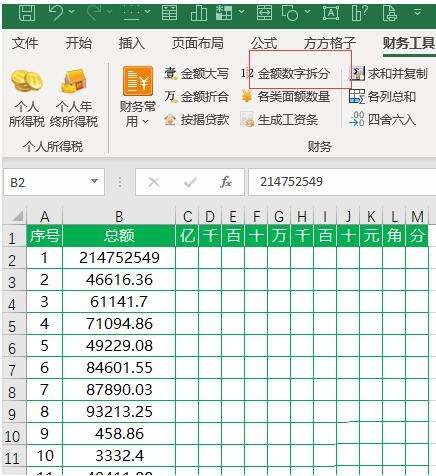Click the 生成工资条 icon
This screenshot has height=476, width=436.
247,120
